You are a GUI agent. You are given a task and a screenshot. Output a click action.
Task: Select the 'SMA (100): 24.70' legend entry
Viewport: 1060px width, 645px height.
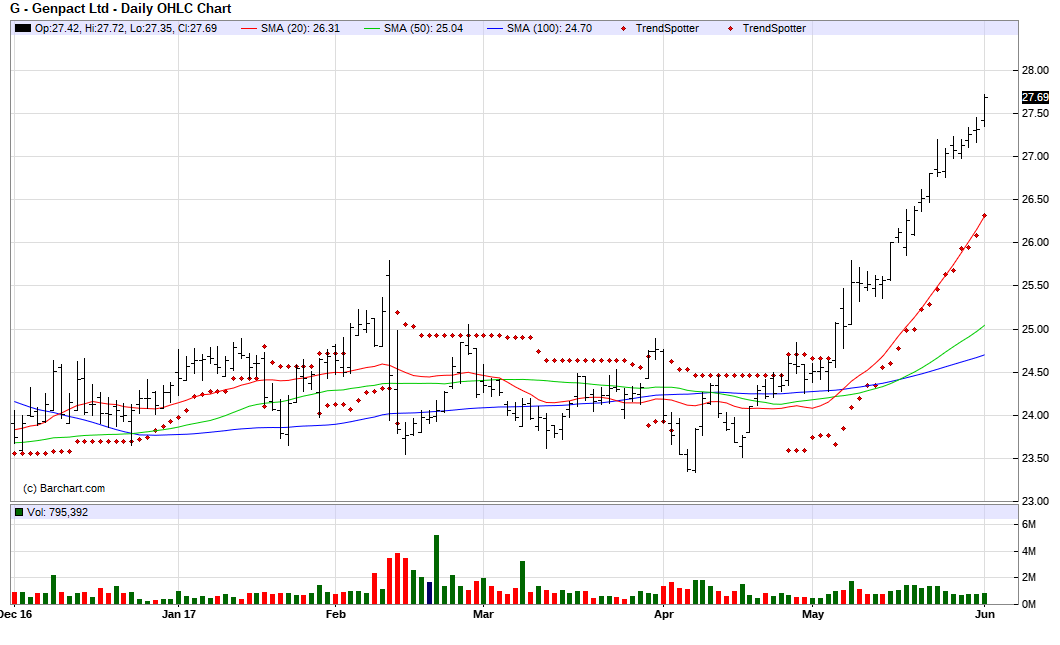pos(549,28)
